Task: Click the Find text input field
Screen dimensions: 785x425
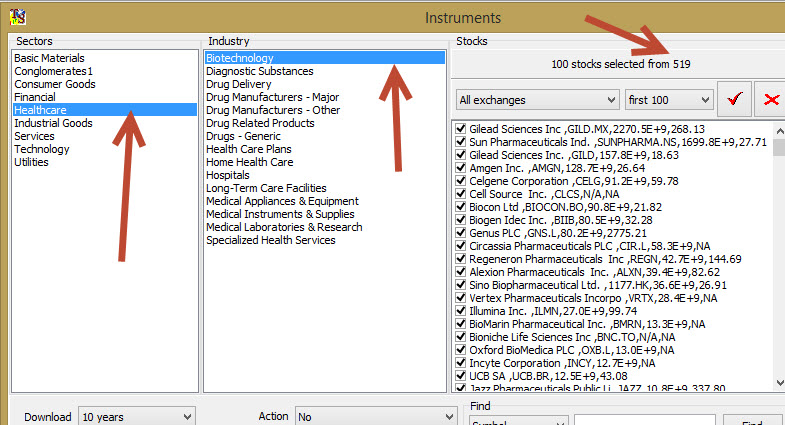Action: (644, 420)
